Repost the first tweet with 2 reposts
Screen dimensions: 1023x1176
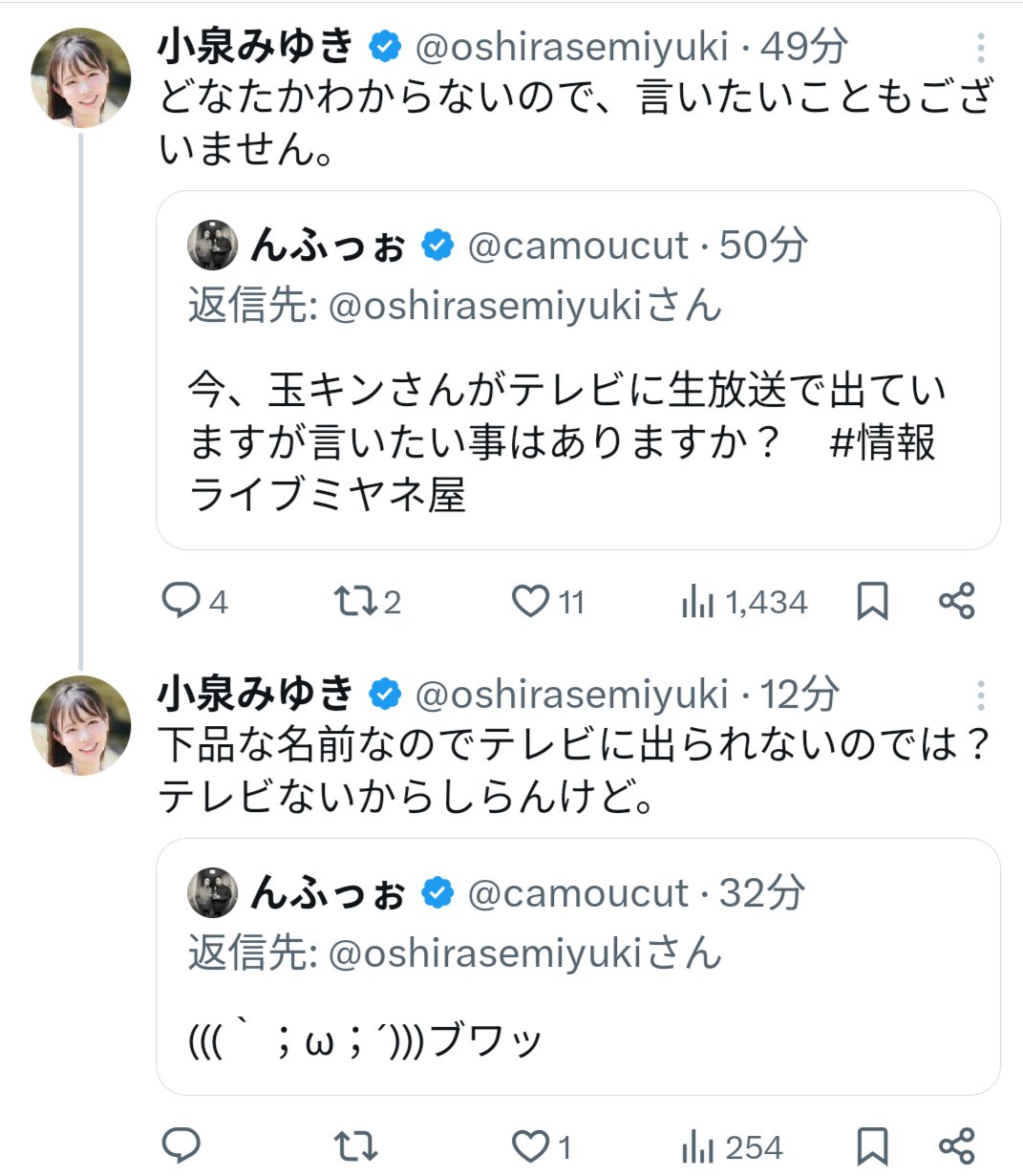tap(354, 601)
